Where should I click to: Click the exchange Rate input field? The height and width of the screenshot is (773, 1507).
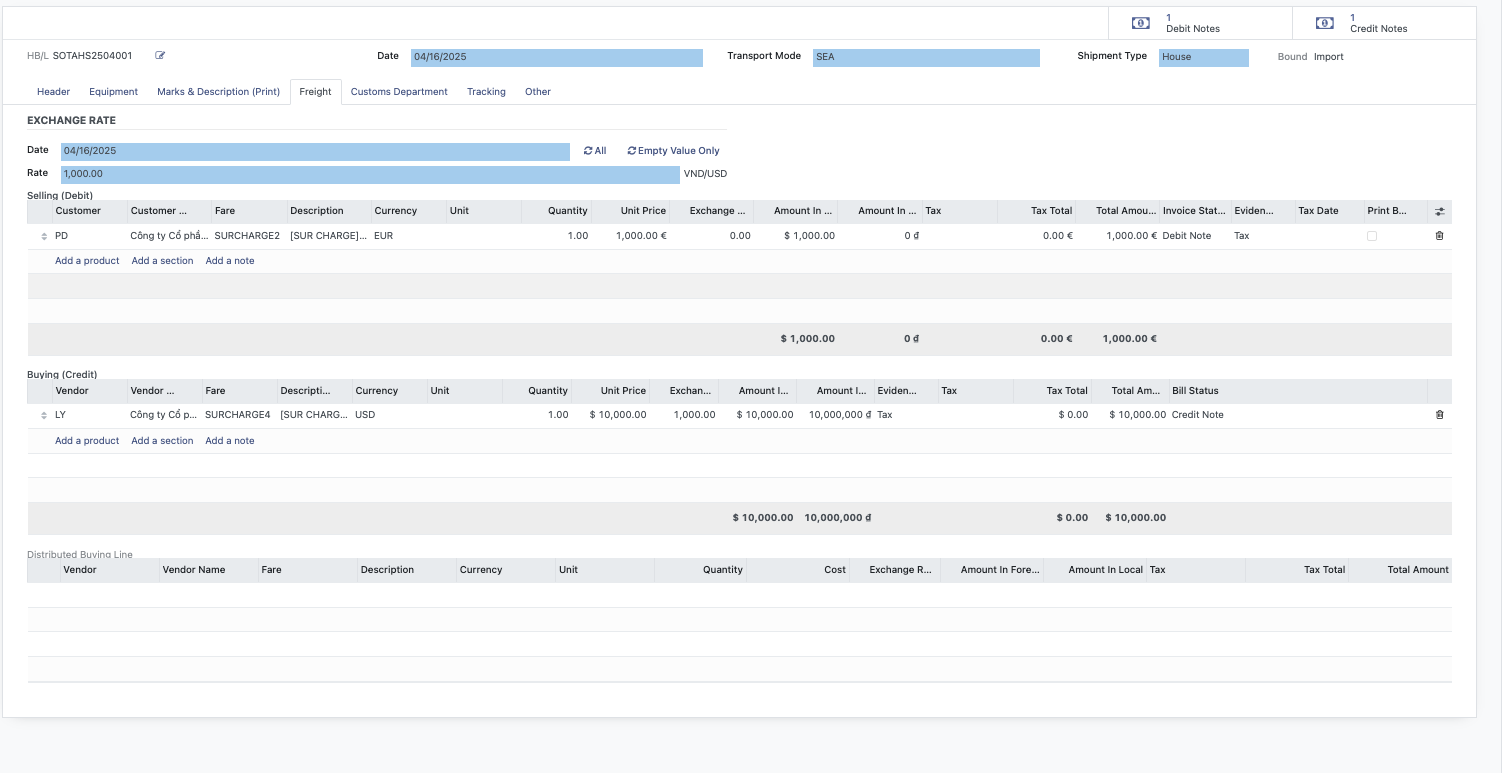370,174
